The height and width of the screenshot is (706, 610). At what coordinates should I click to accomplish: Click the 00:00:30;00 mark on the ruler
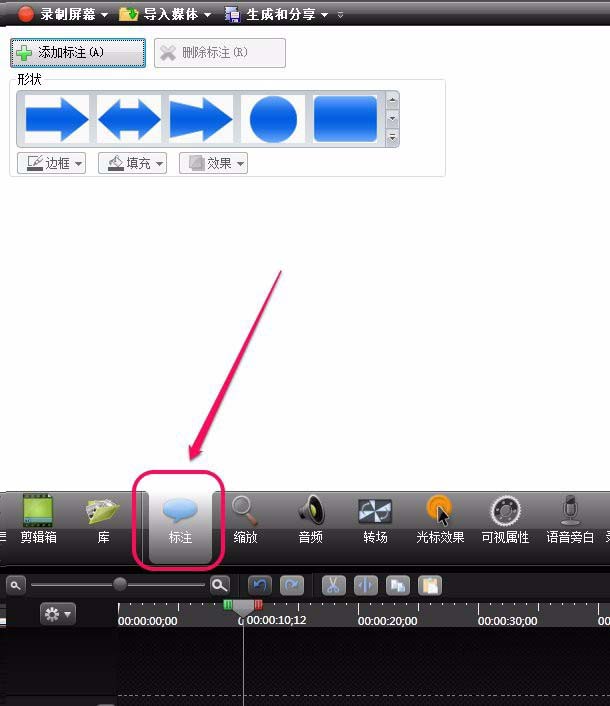pyautogui.click(x=507, y=621)
